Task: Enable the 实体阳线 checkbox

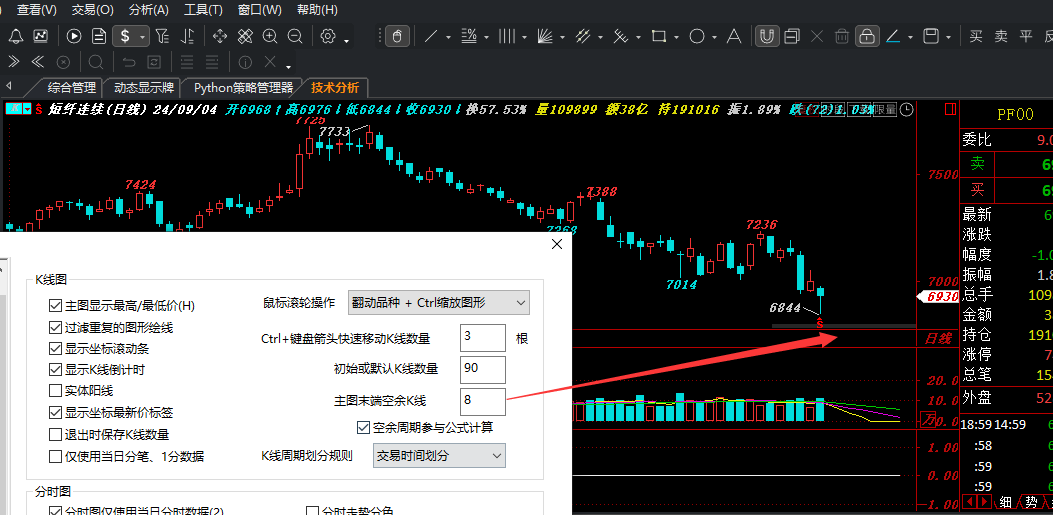Action: (x=55, y=391)
